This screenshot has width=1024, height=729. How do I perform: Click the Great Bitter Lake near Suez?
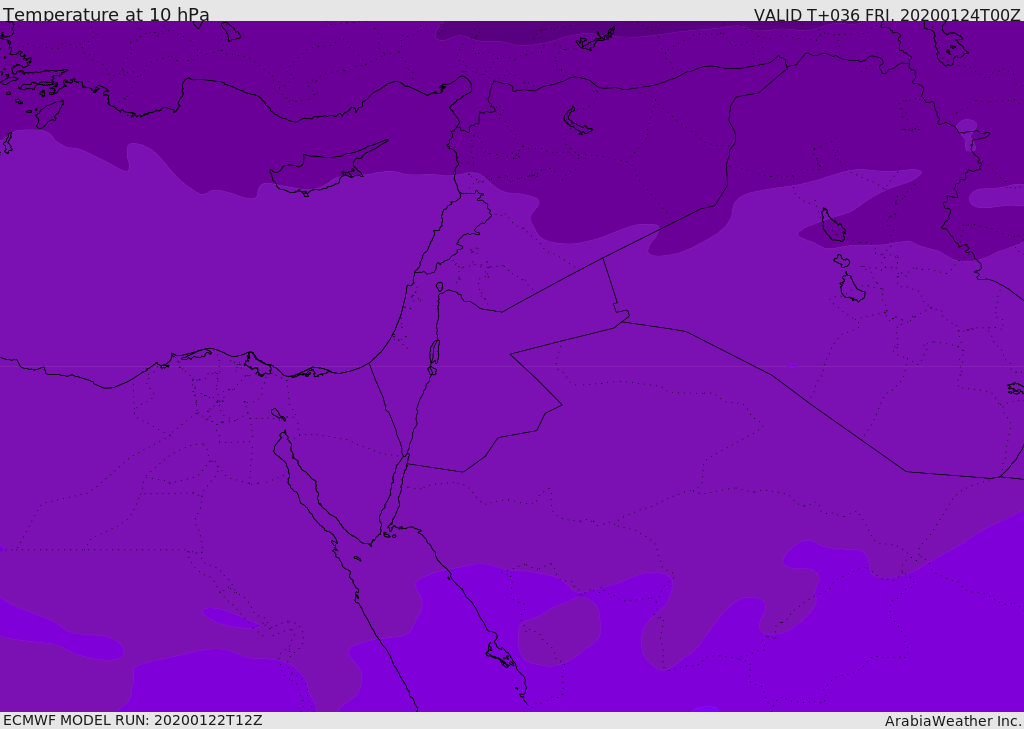coord(278,414)
